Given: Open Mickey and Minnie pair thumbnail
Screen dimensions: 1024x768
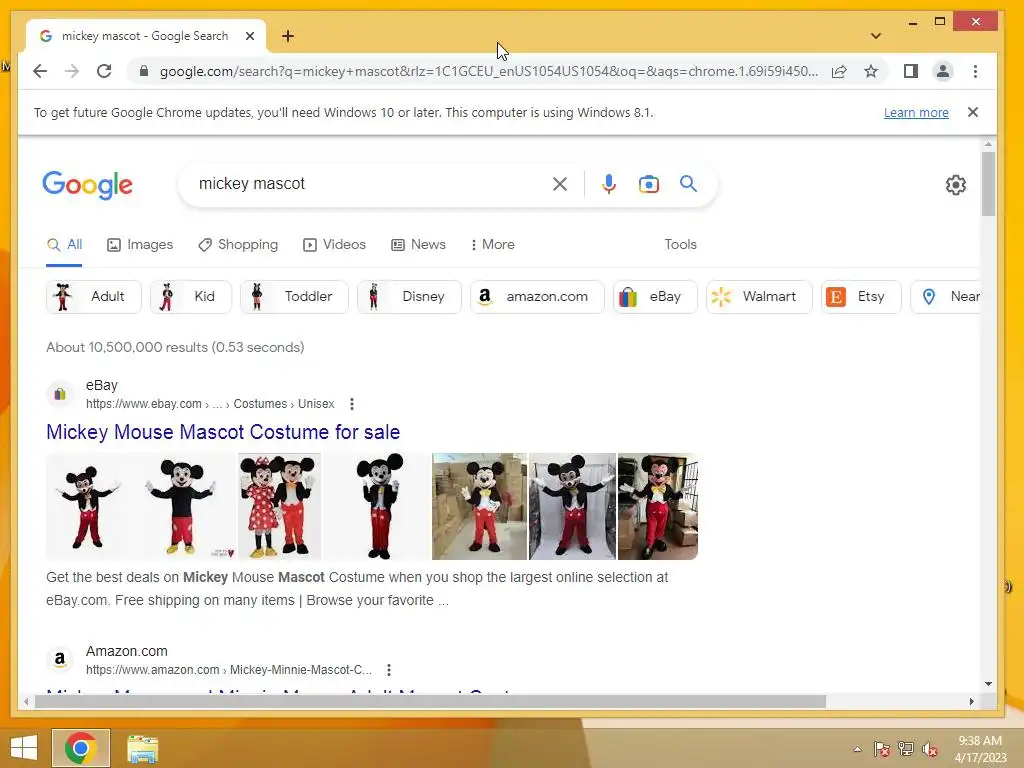Looking at the screenshot, I should point(280,507).
